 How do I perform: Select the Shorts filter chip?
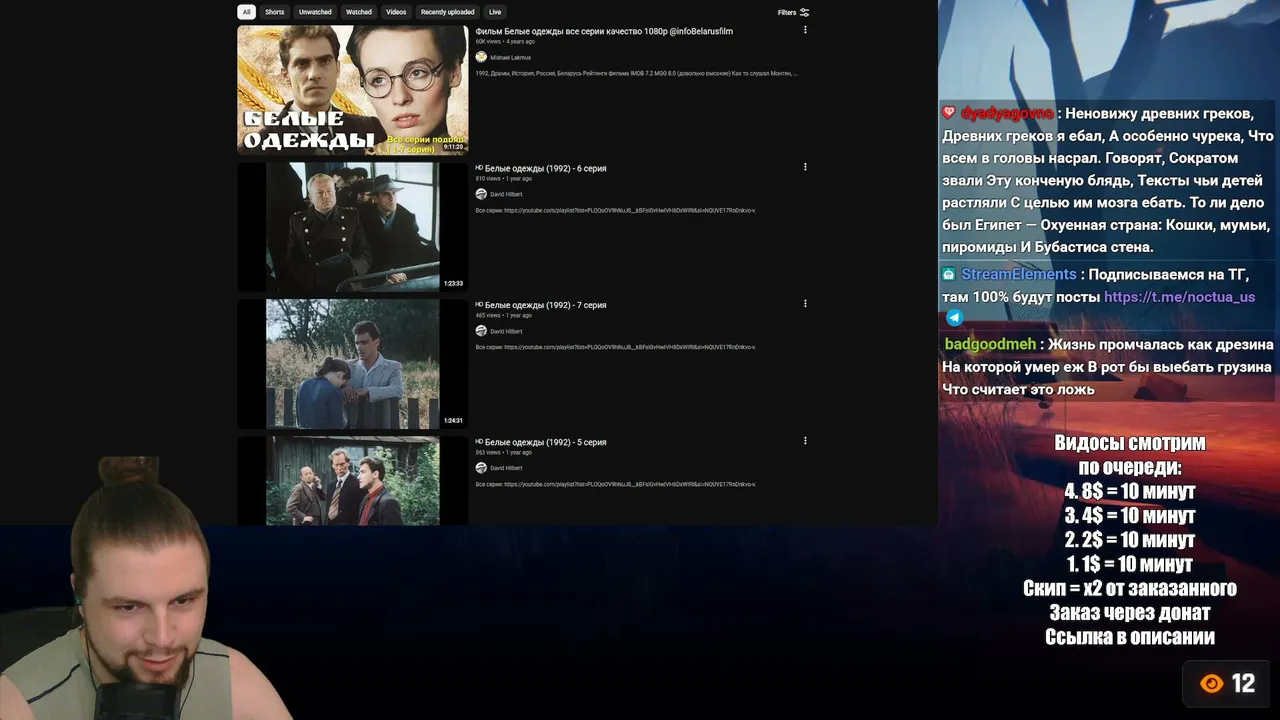[x=275, y=12]
